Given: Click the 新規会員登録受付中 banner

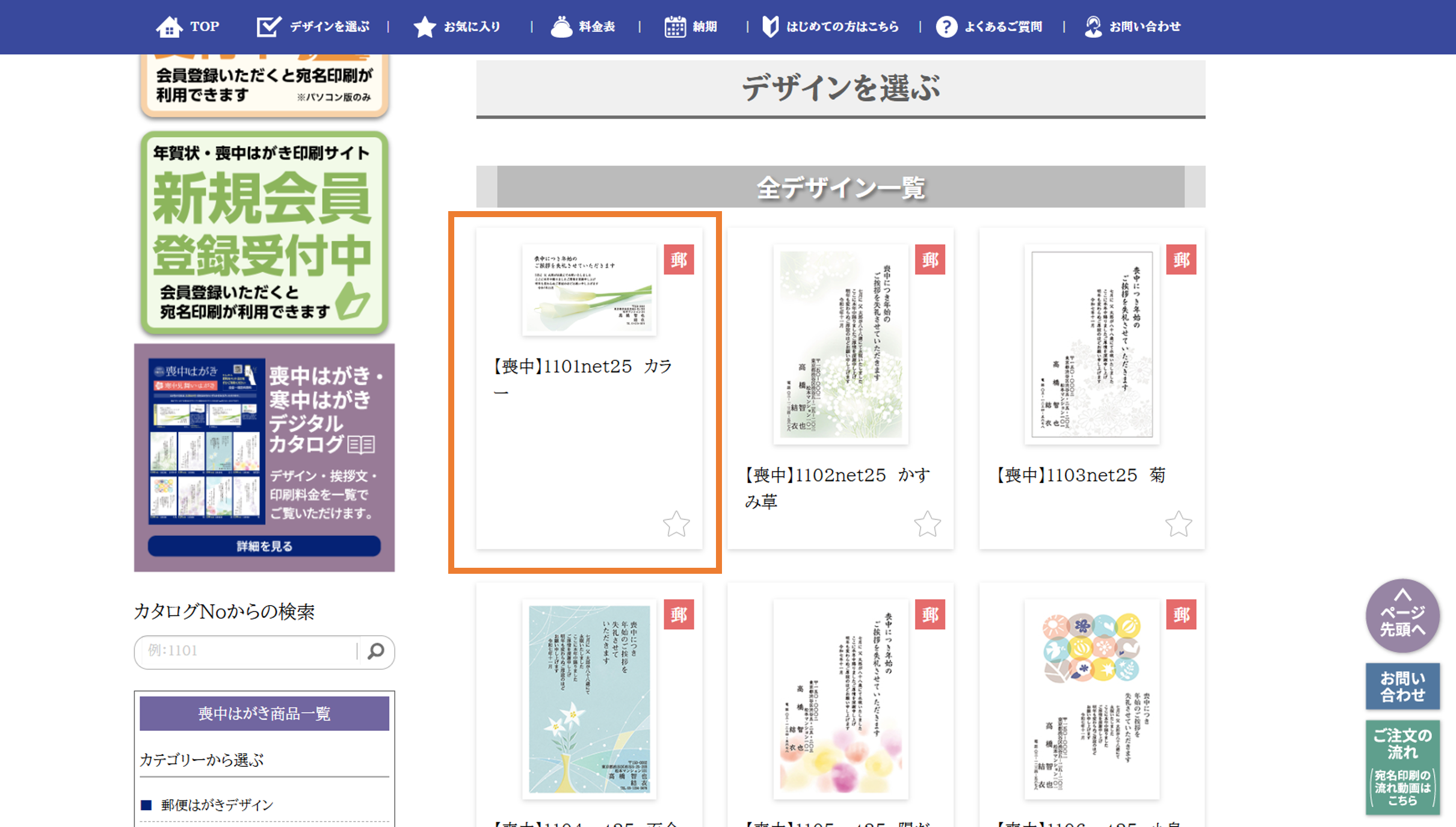Looking at the screenshot, I should (264, 233).
